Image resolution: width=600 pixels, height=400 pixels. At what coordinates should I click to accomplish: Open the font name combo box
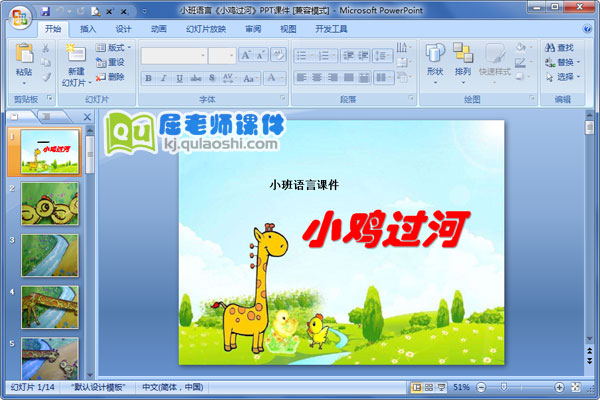(174, 56)
